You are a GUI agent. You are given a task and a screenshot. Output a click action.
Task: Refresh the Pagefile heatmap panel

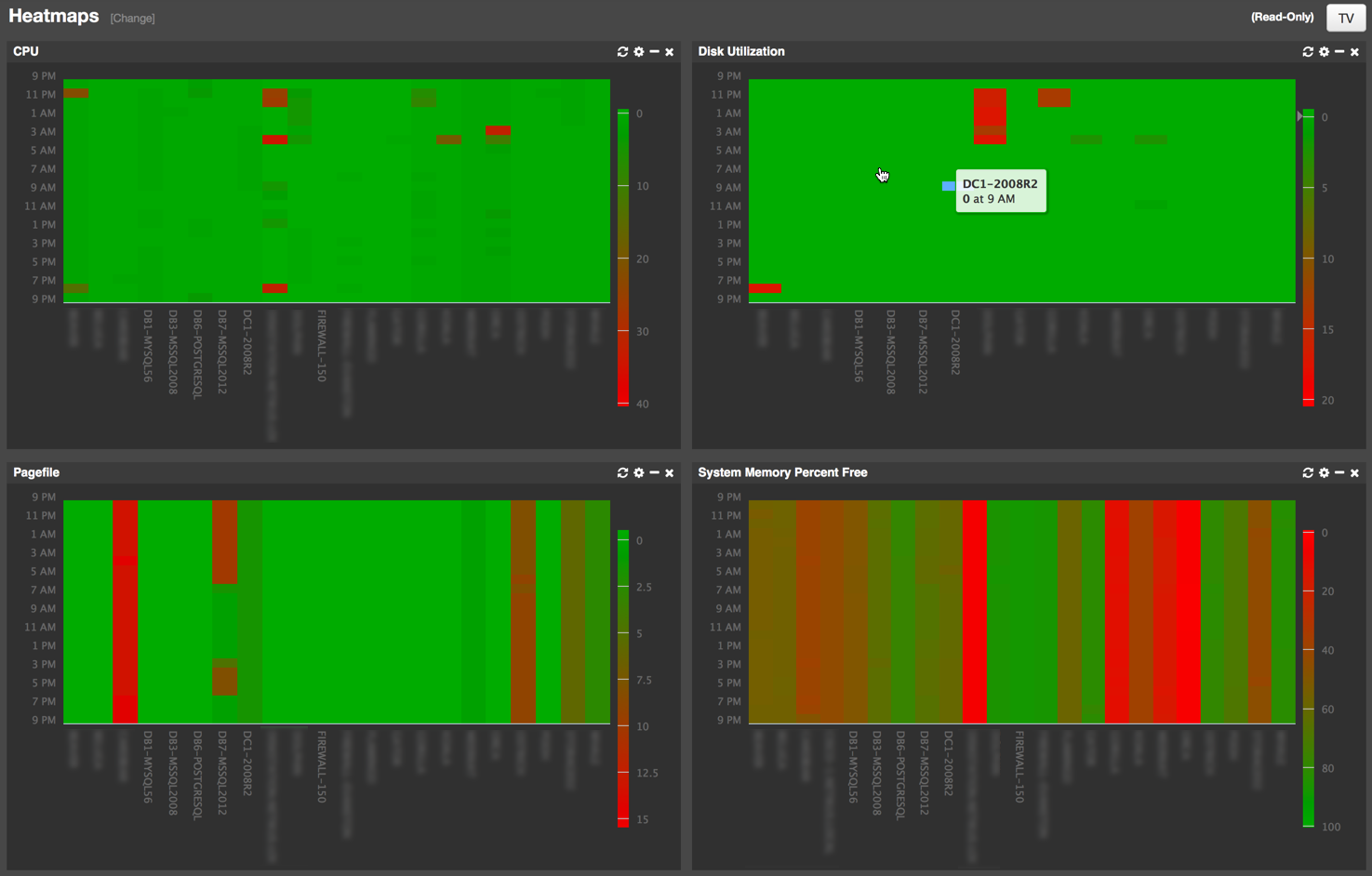622,473
